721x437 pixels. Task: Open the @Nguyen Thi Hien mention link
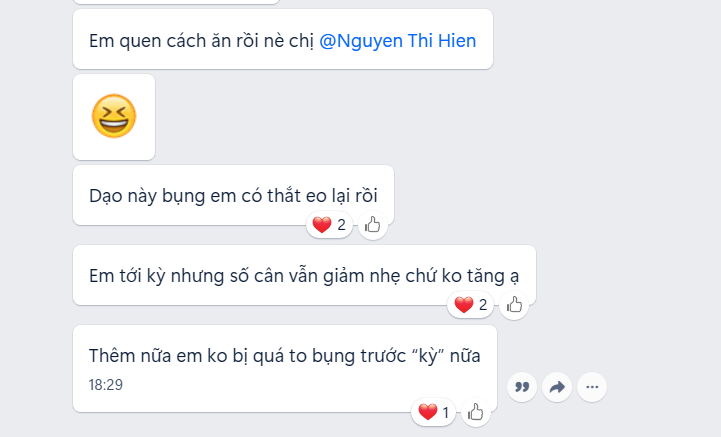(397, 41)
